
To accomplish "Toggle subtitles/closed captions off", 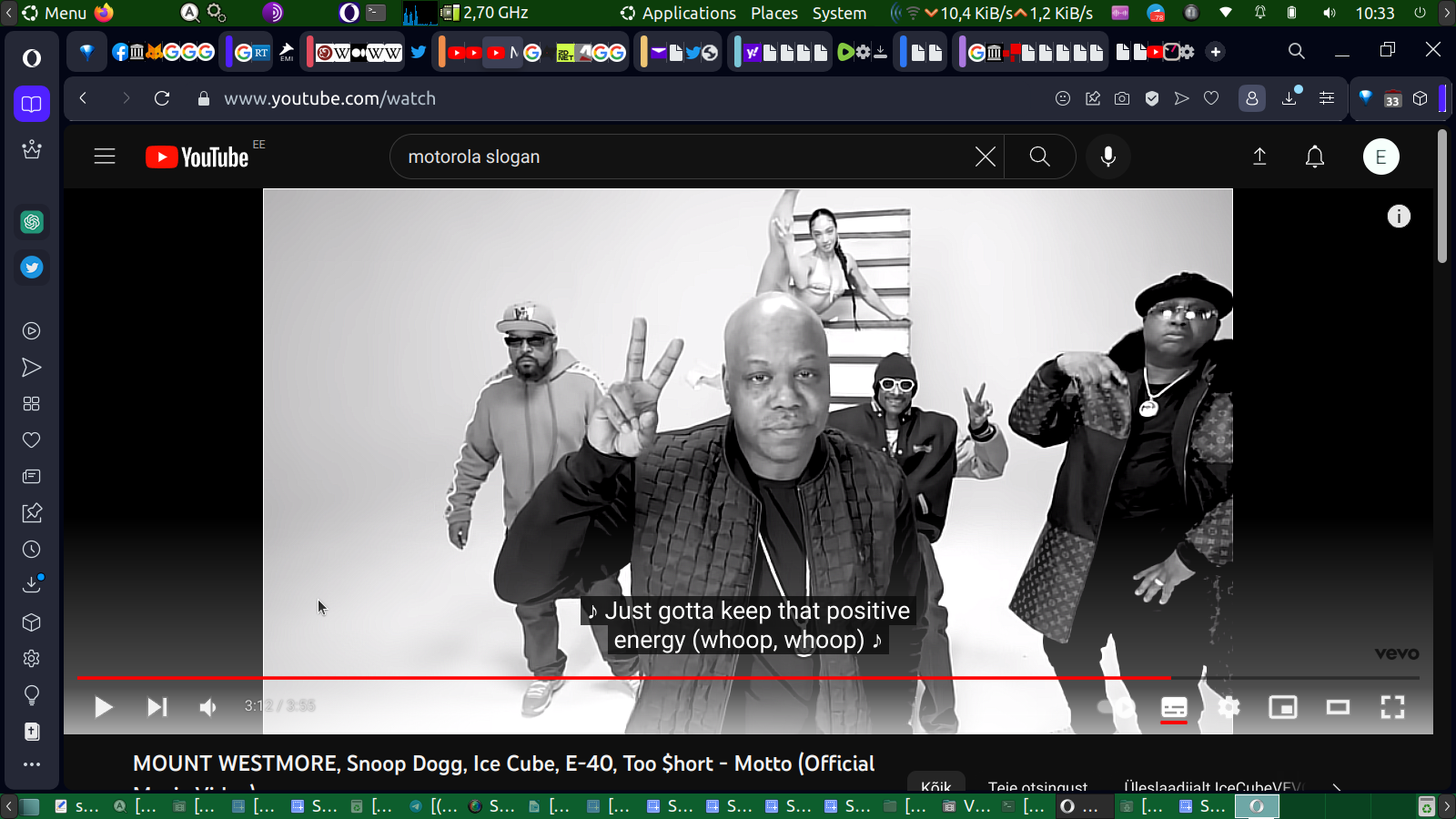I will tap(1174, 707).
